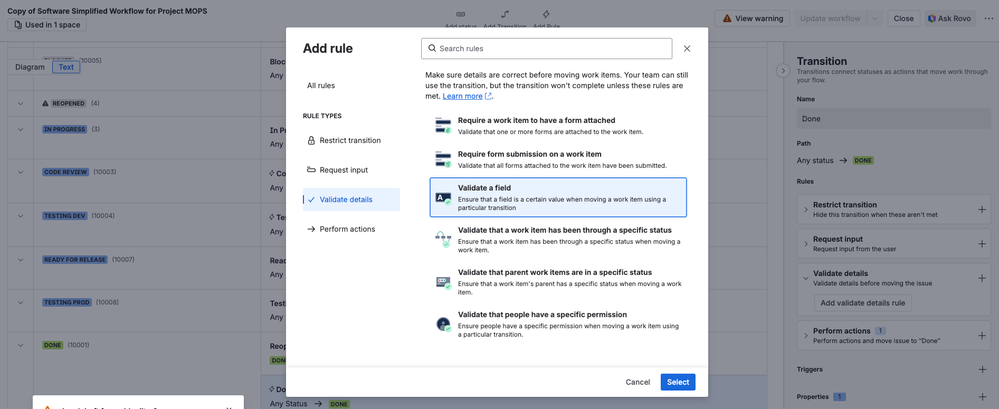Pick 'Validate that people have a specific permission' rule

click(x=558, y=324)
